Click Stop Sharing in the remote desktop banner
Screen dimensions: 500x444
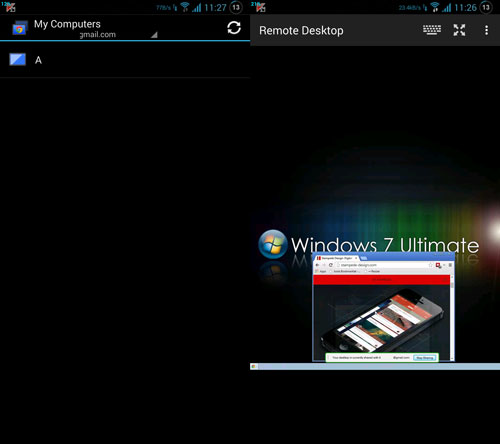pyautogui.click(x=424, y=358)
